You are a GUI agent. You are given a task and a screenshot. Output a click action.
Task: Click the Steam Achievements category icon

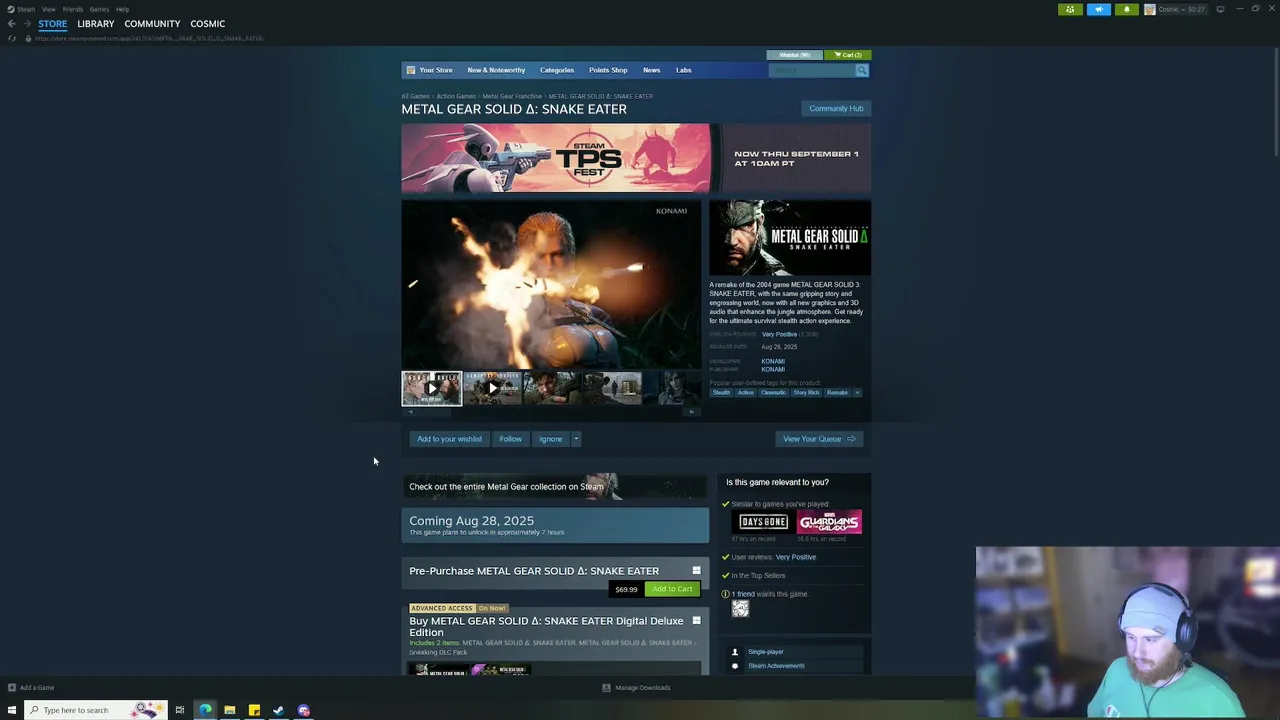(735, 666)
